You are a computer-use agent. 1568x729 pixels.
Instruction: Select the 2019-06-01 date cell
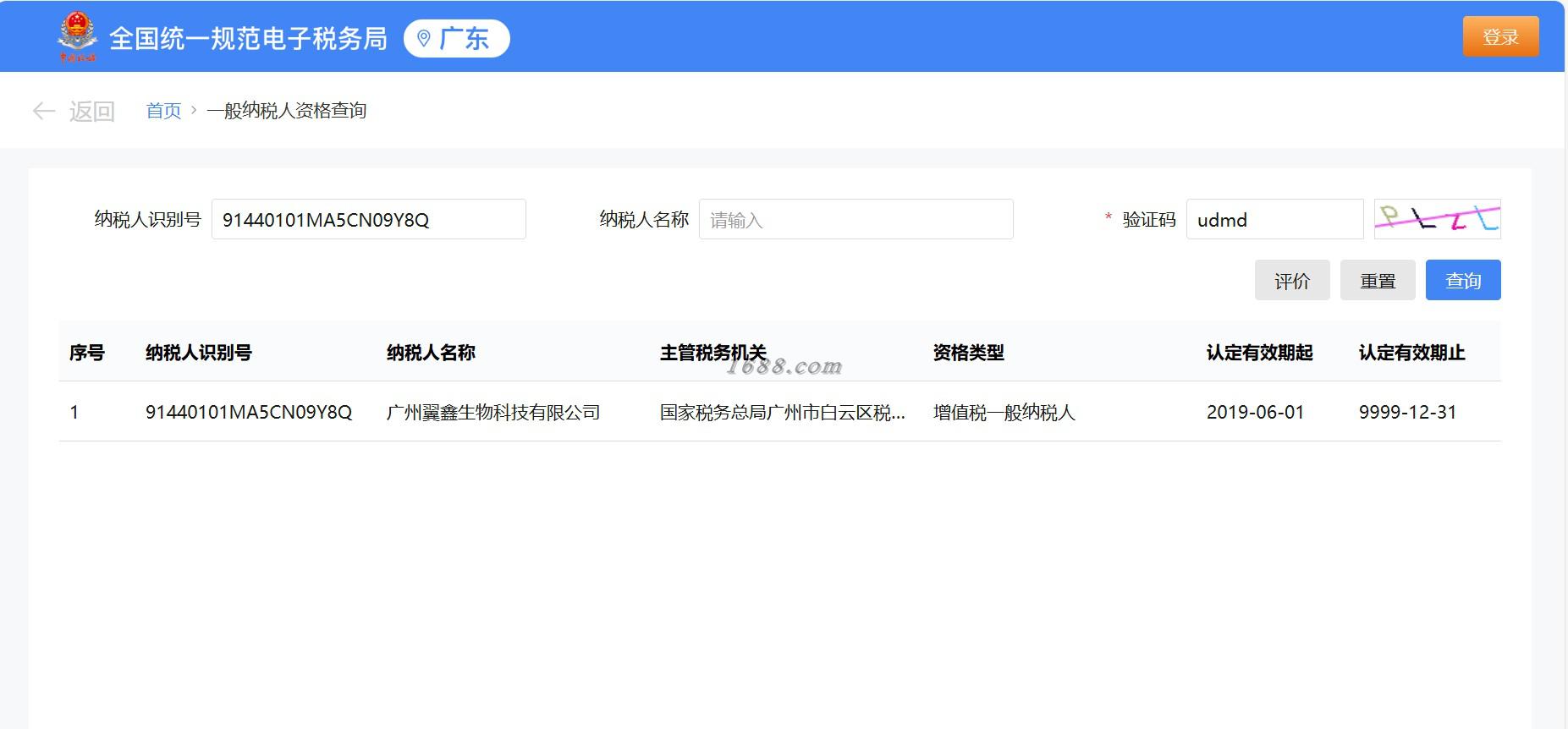coord(1256,412)
